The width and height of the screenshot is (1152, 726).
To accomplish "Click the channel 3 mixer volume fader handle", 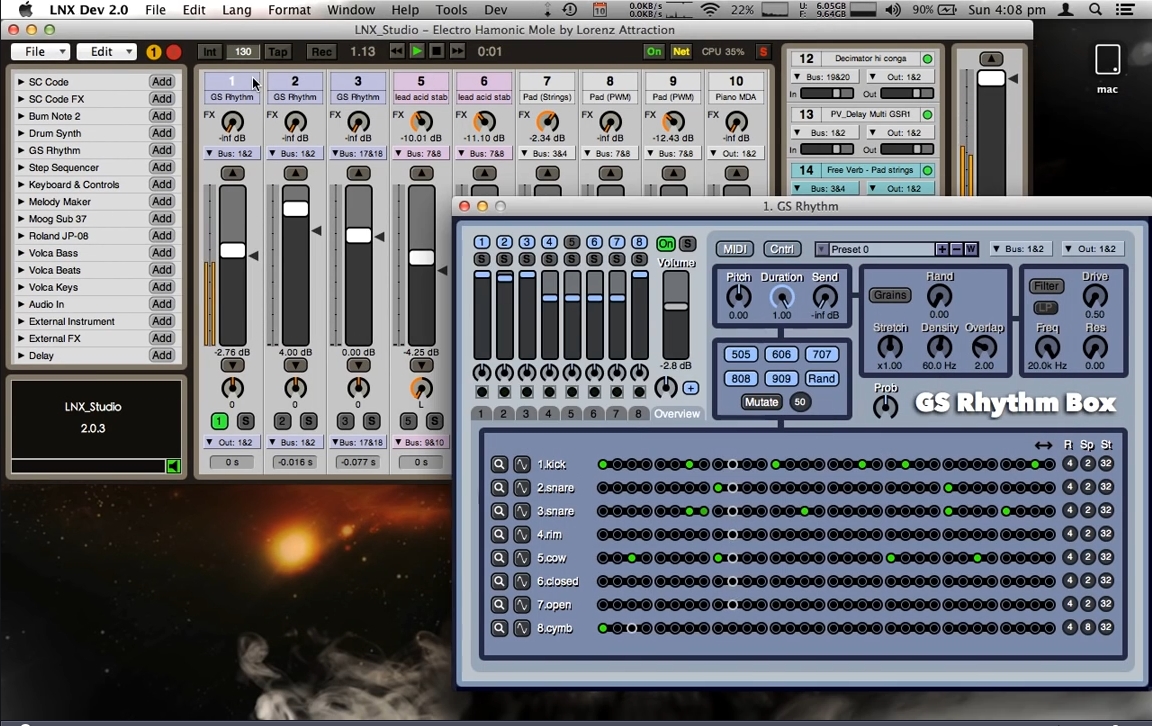I will 359,235.
